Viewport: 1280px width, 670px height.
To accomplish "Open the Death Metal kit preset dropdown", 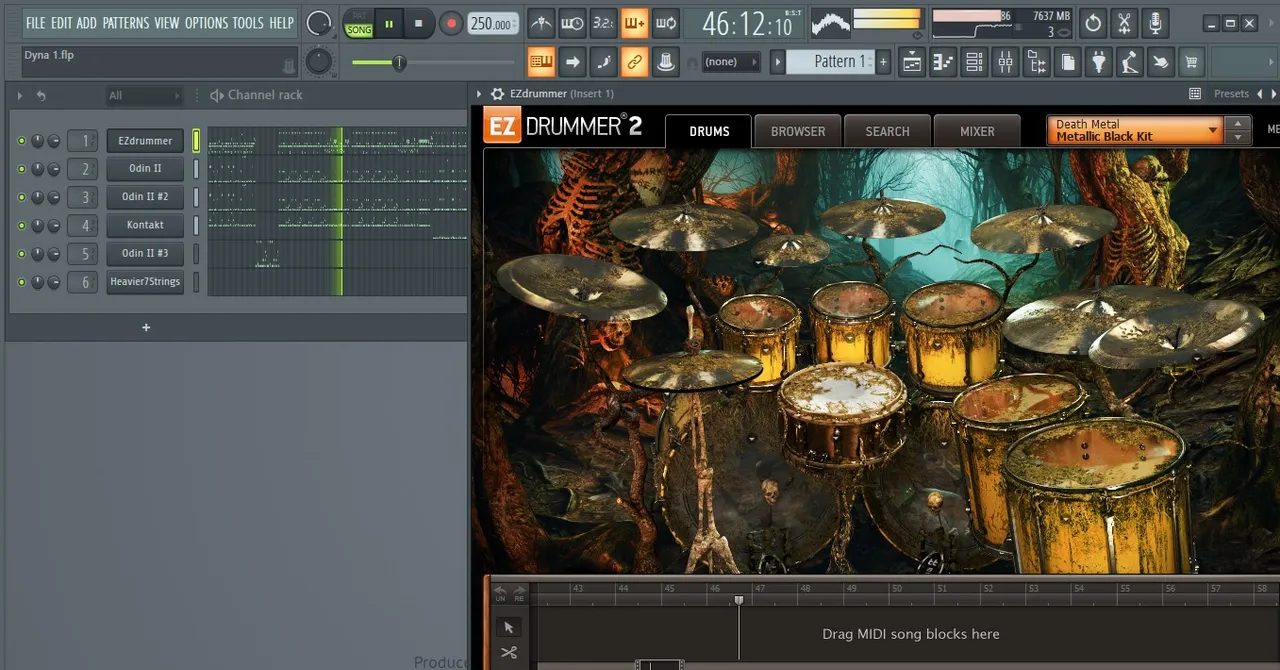I will pos(1135,130).
